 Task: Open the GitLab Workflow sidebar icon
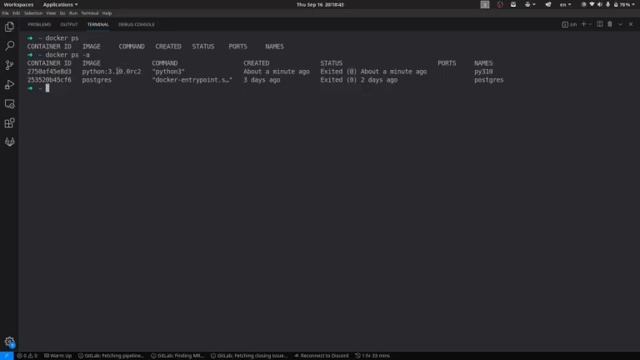pos(9,142)
